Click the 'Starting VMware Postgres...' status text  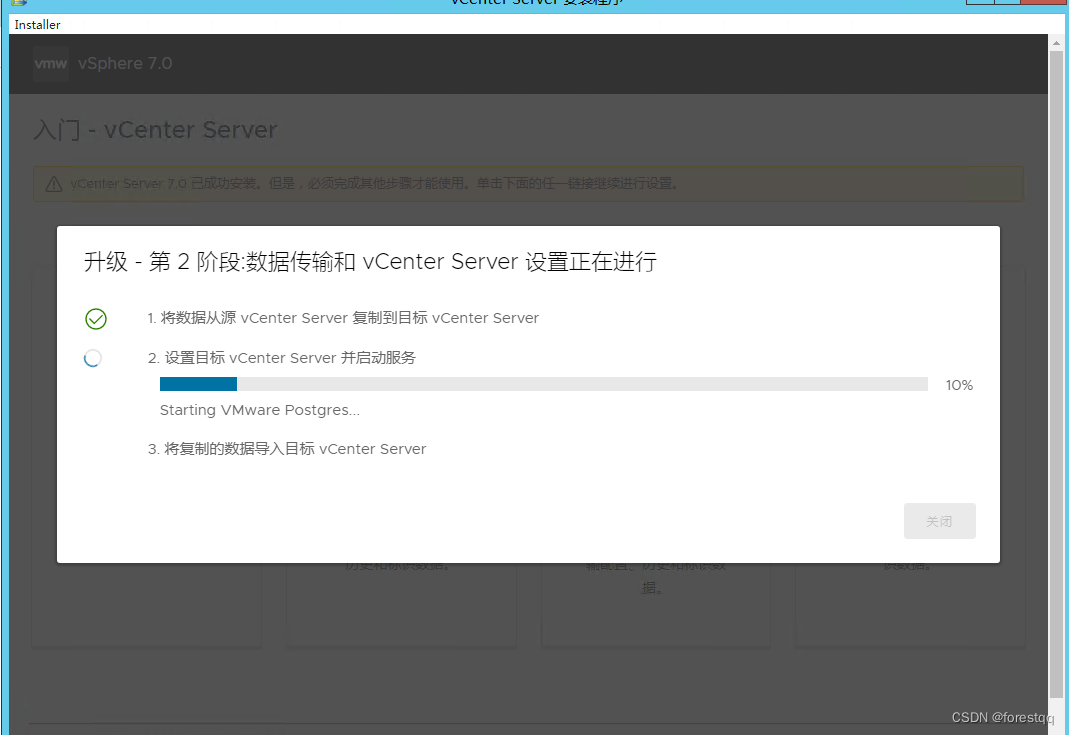pyautogui.click(x=260, y=410)
